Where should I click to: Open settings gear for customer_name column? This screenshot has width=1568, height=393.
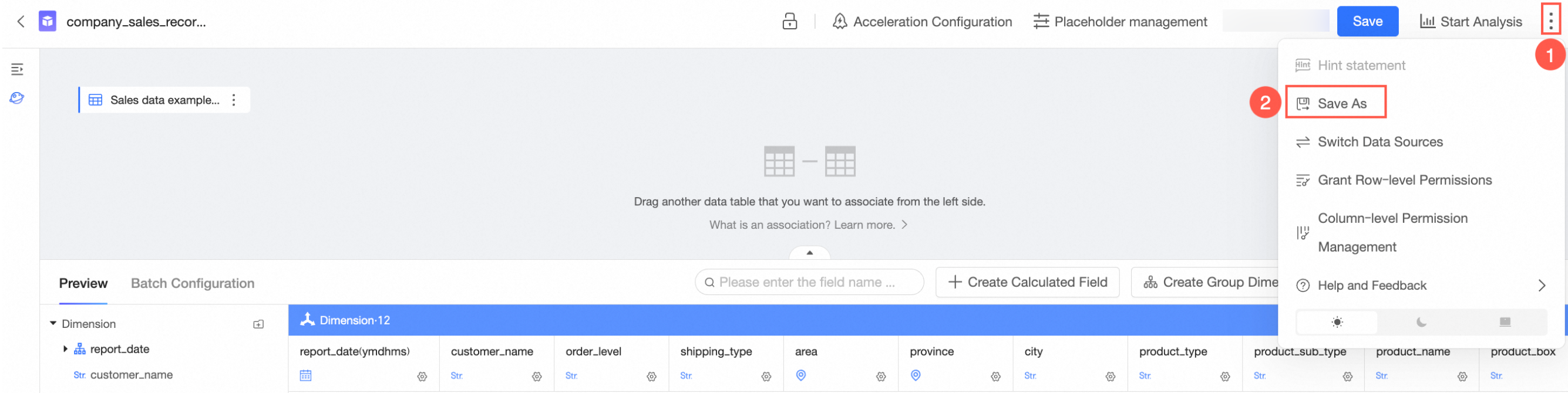tap(536, 377)
